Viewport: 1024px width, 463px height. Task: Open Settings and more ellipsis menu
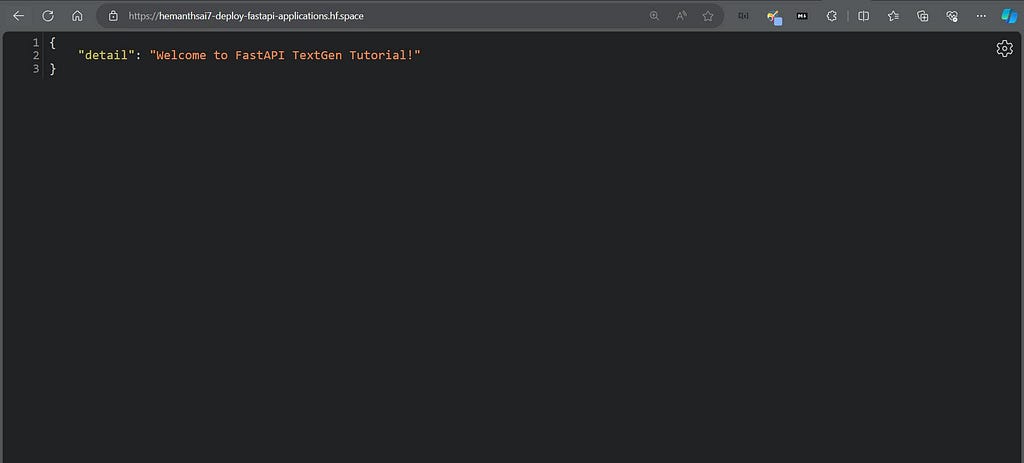point(981,16)
